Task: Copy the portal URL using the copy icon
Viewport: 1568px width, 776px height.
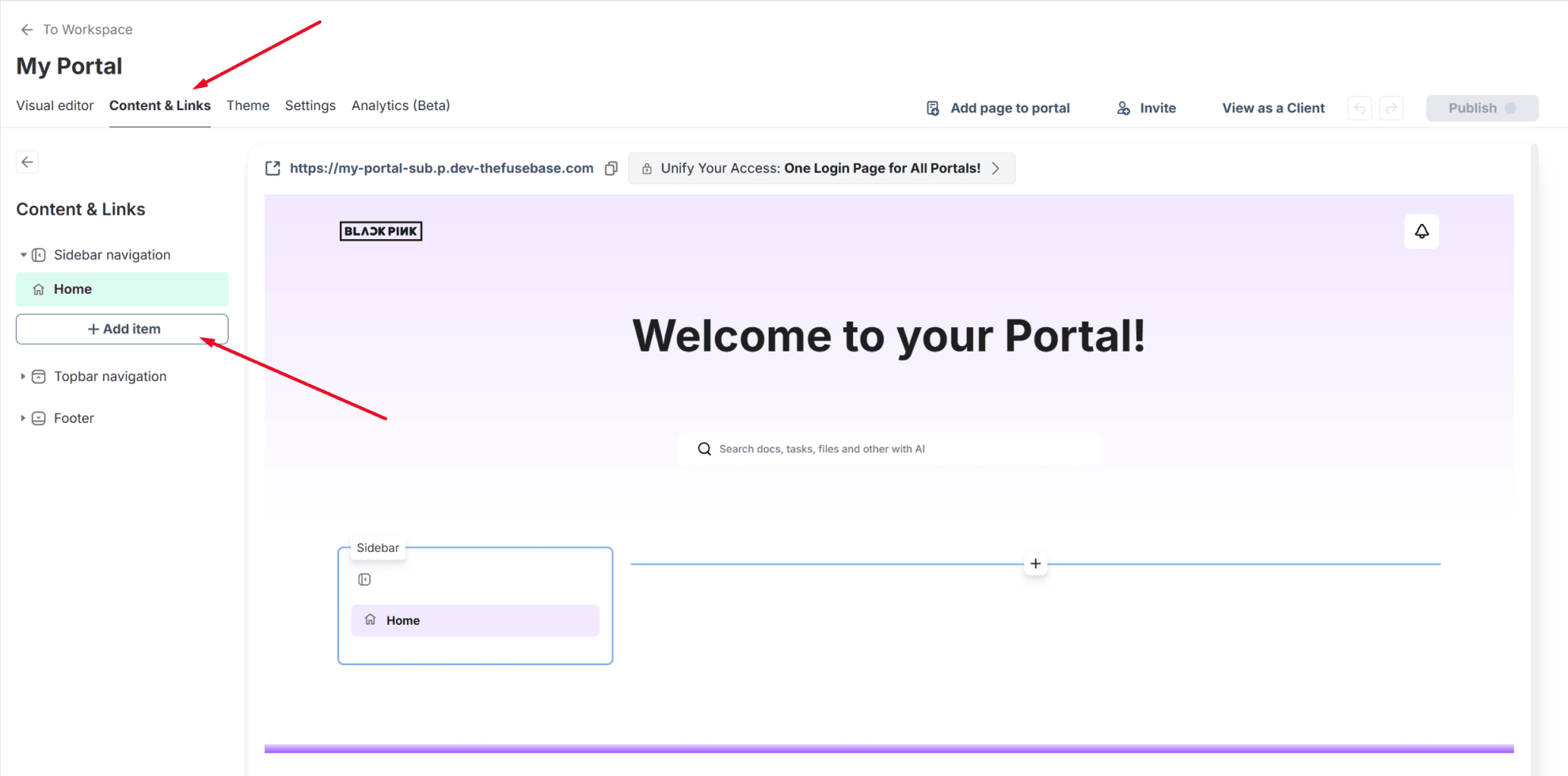Action: point(611,168)
